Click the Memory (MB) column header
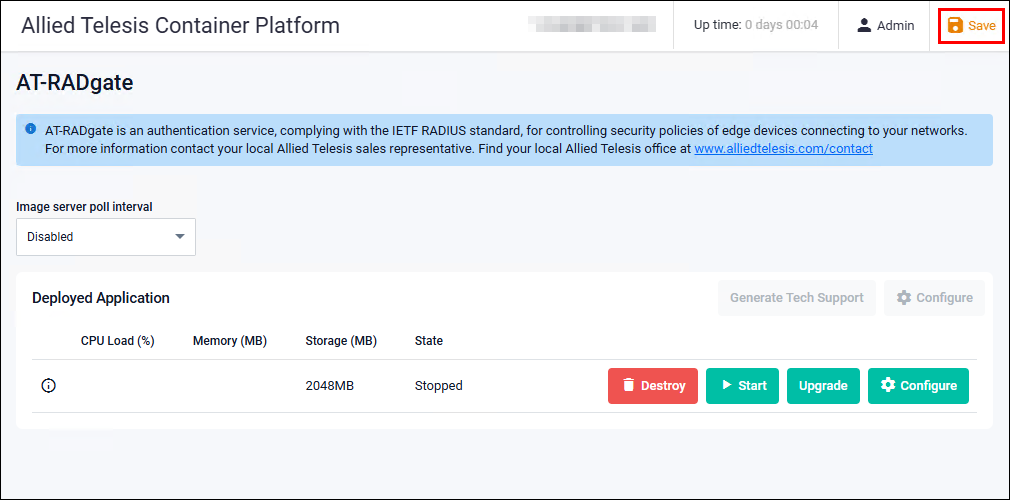This screenshot has width=1010, height=500. 229,341
